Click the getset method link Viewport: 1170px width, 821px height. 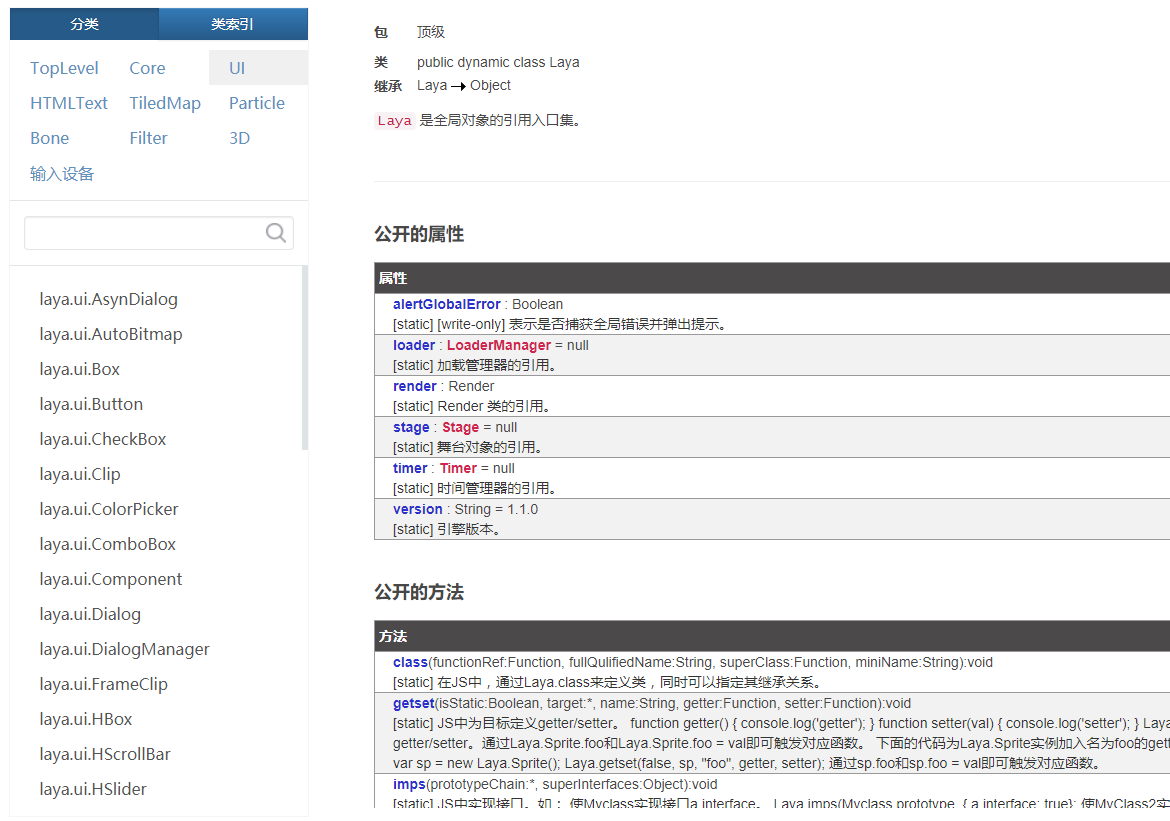tap(413, 704)
